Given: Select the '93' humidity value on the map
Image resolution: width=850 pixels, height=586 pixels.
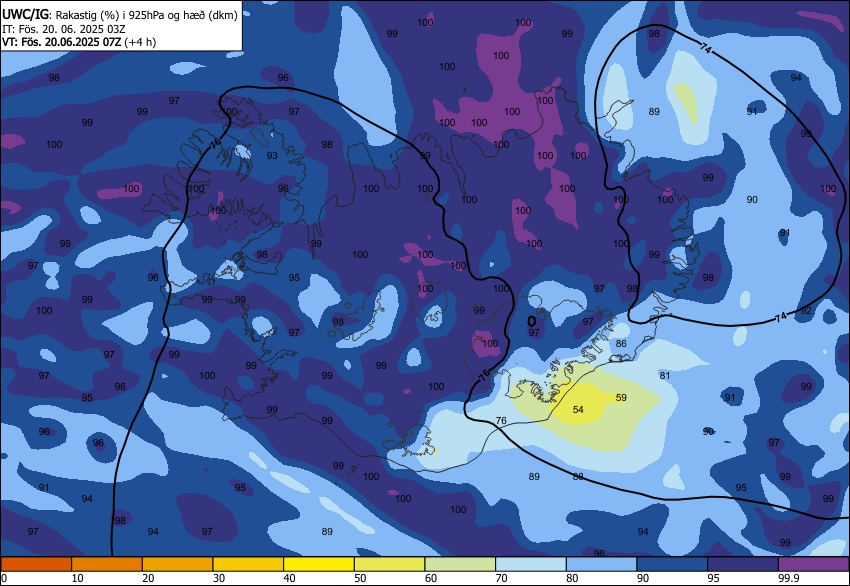Looking at the screenshot, I should [x=272, y=156].
